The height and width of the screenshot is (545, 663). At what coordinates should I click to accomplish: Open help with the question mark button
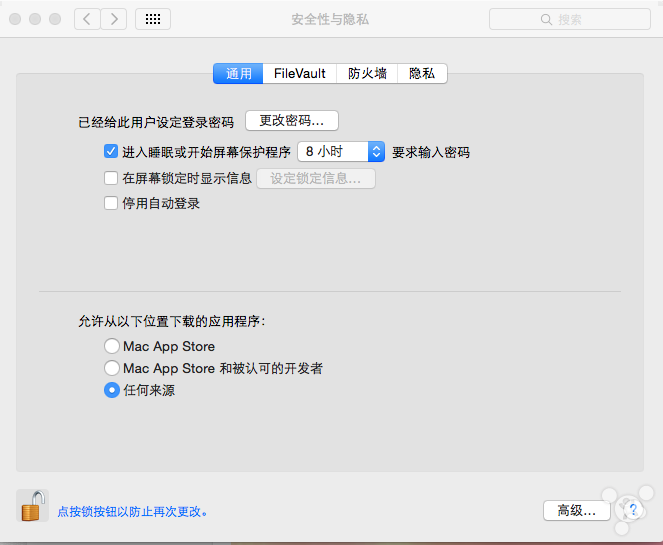pos(633,509)
